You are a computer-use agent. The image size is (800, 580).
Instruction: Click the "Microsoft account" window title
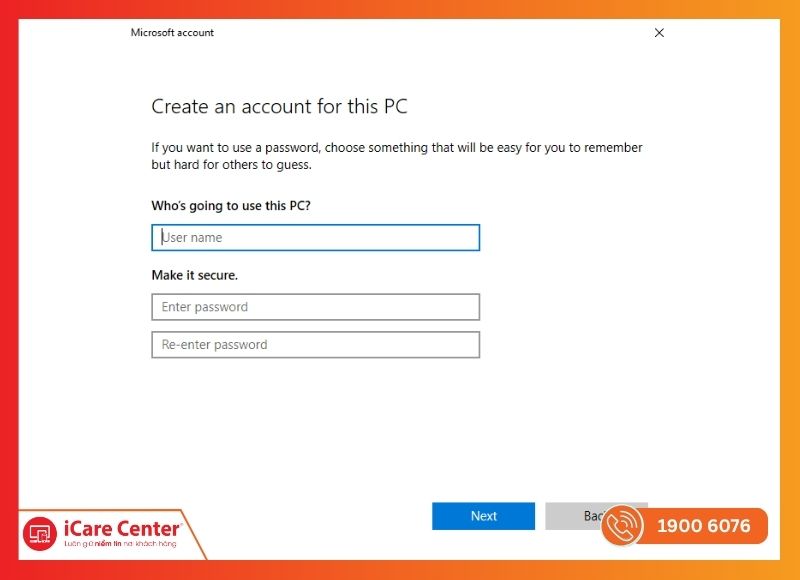pos(172,33)
